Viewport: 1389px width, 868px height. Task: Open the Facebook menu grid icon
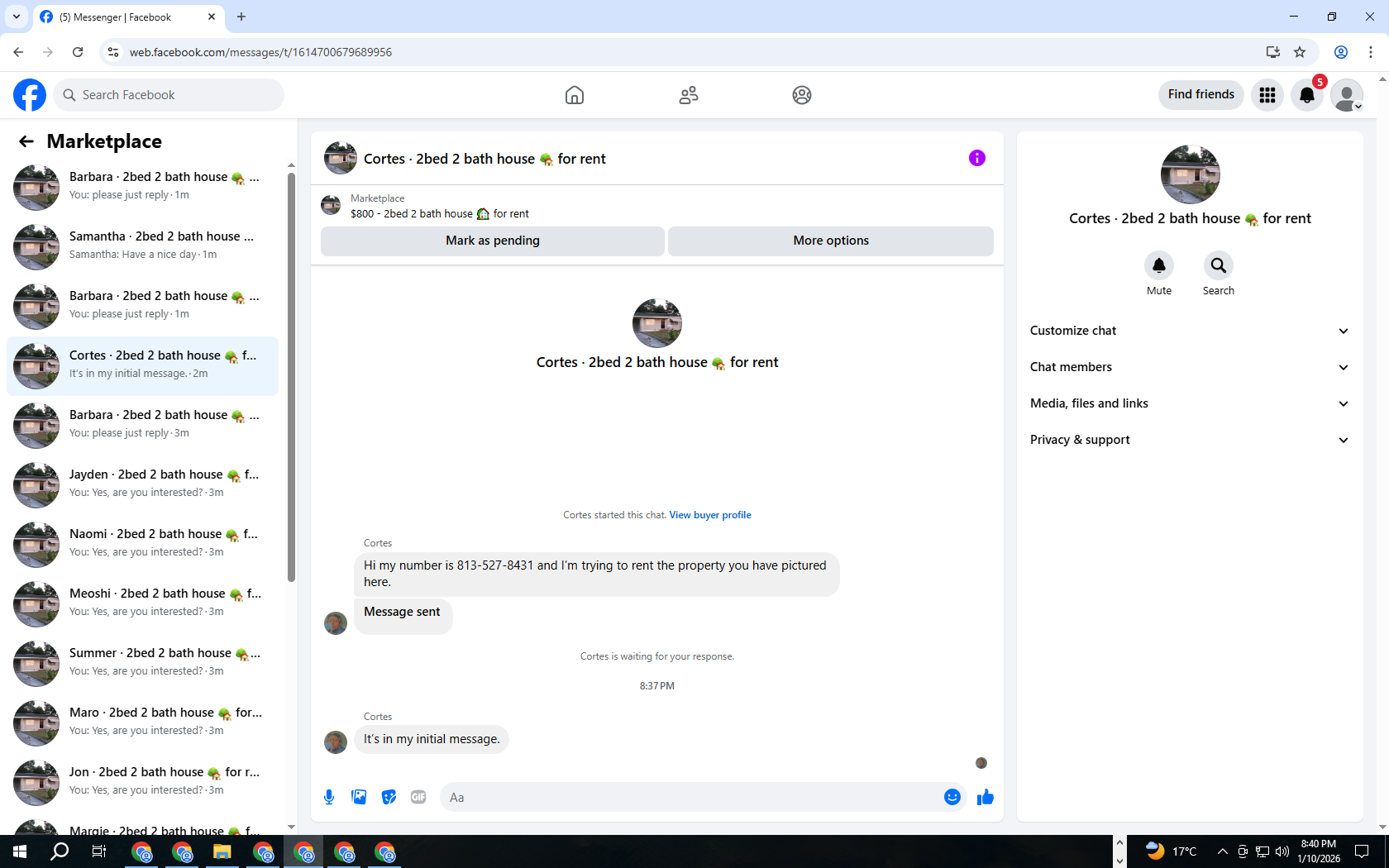pyautogui.click(x=1267, y=95)
